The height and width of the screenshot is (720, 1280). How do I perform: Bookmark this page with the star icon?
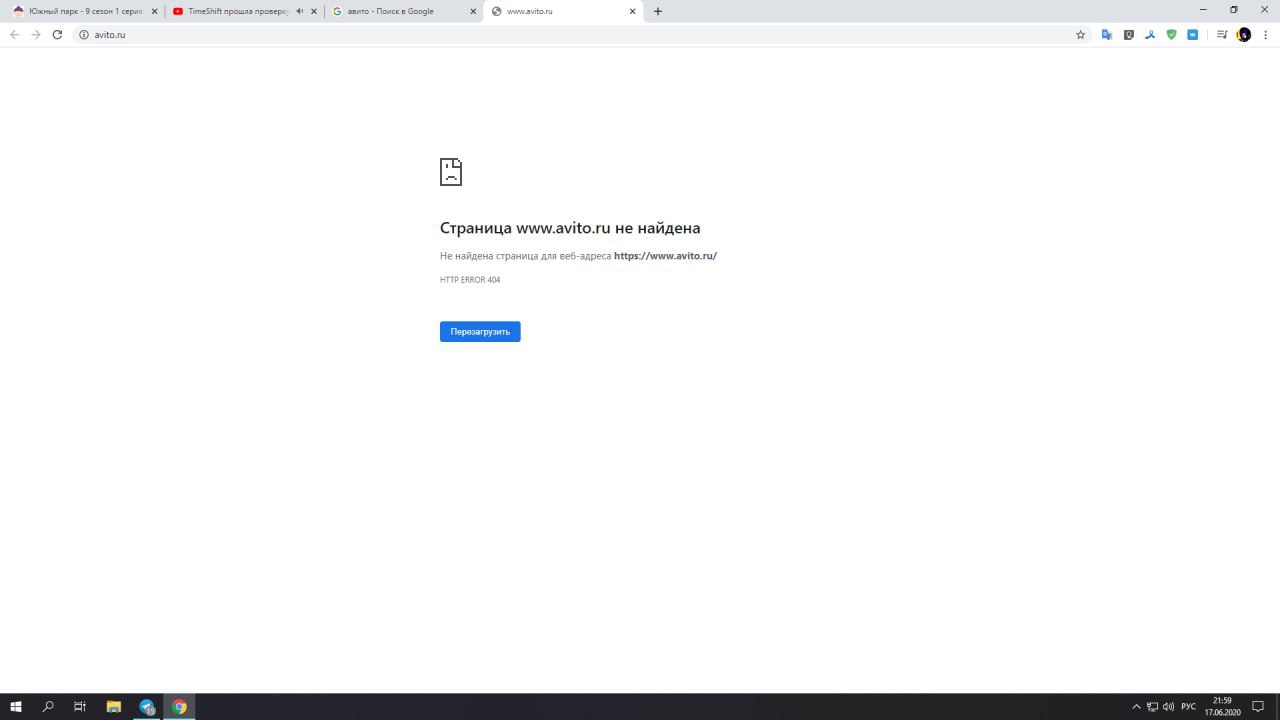pos(1080,34)
